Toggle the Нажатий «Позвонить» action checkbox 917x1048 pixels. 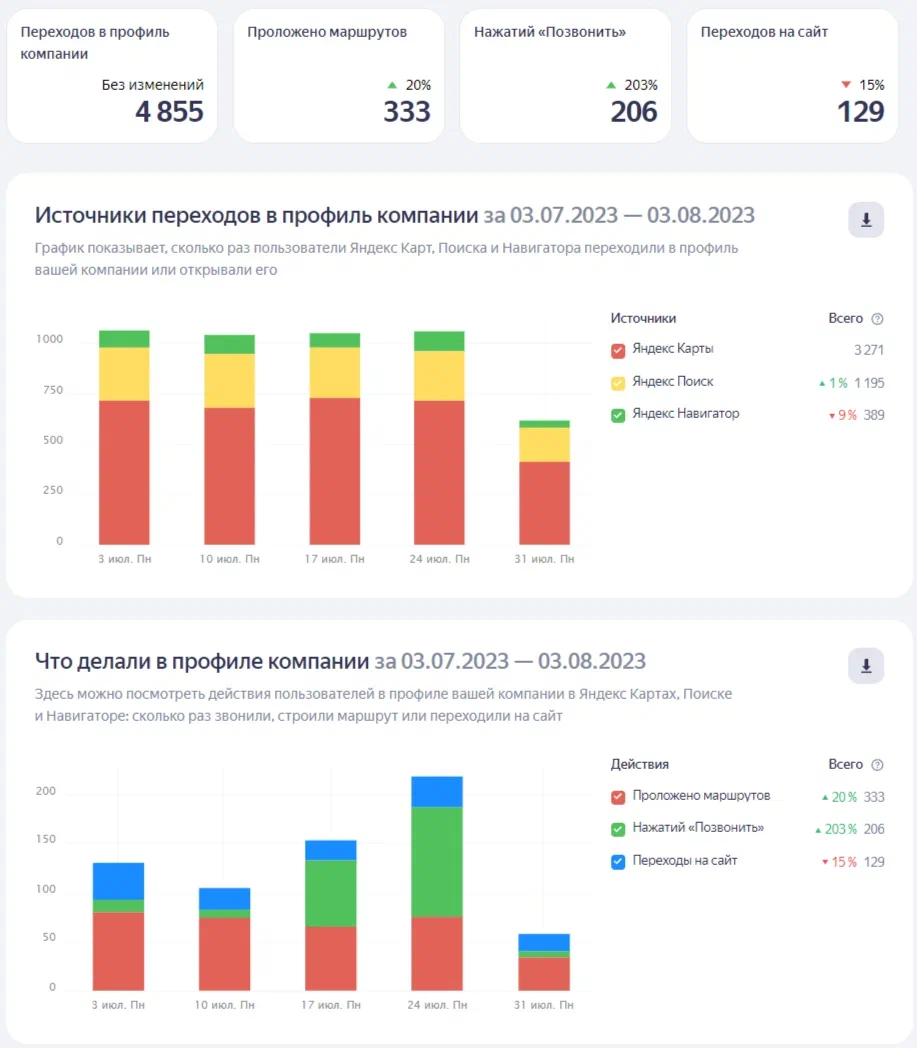pos(618,829)
